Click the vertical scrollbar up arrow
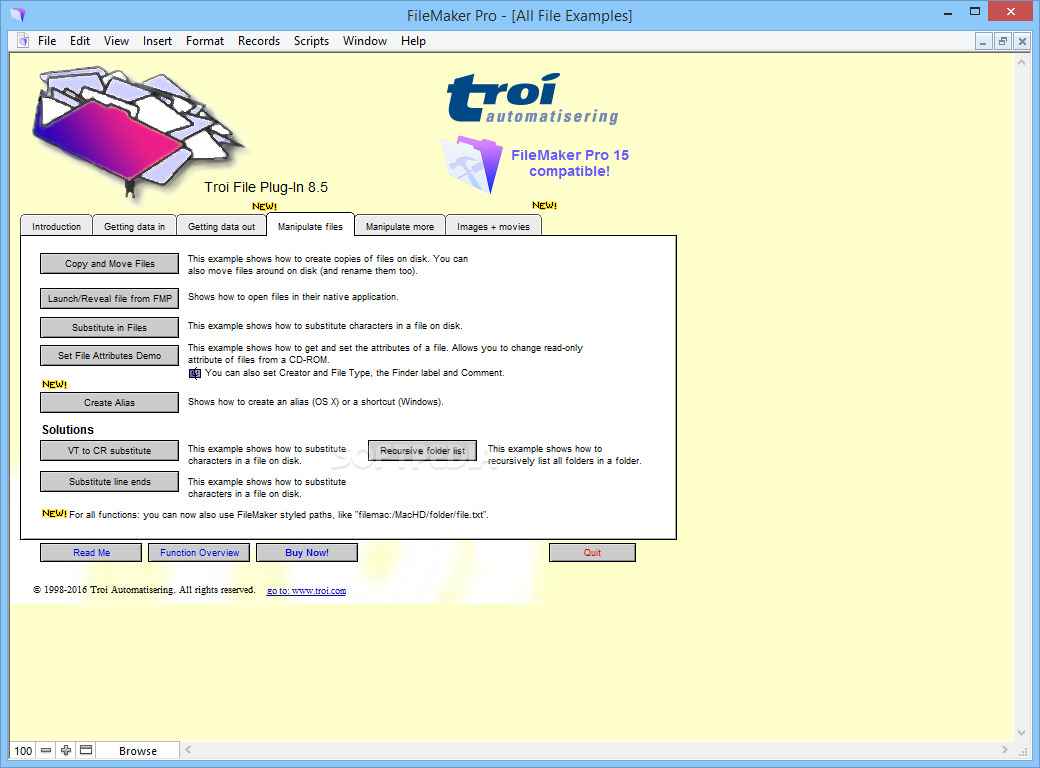Image resolution: width=1040 pixels, height=768 pixels. pos(1021,62)
